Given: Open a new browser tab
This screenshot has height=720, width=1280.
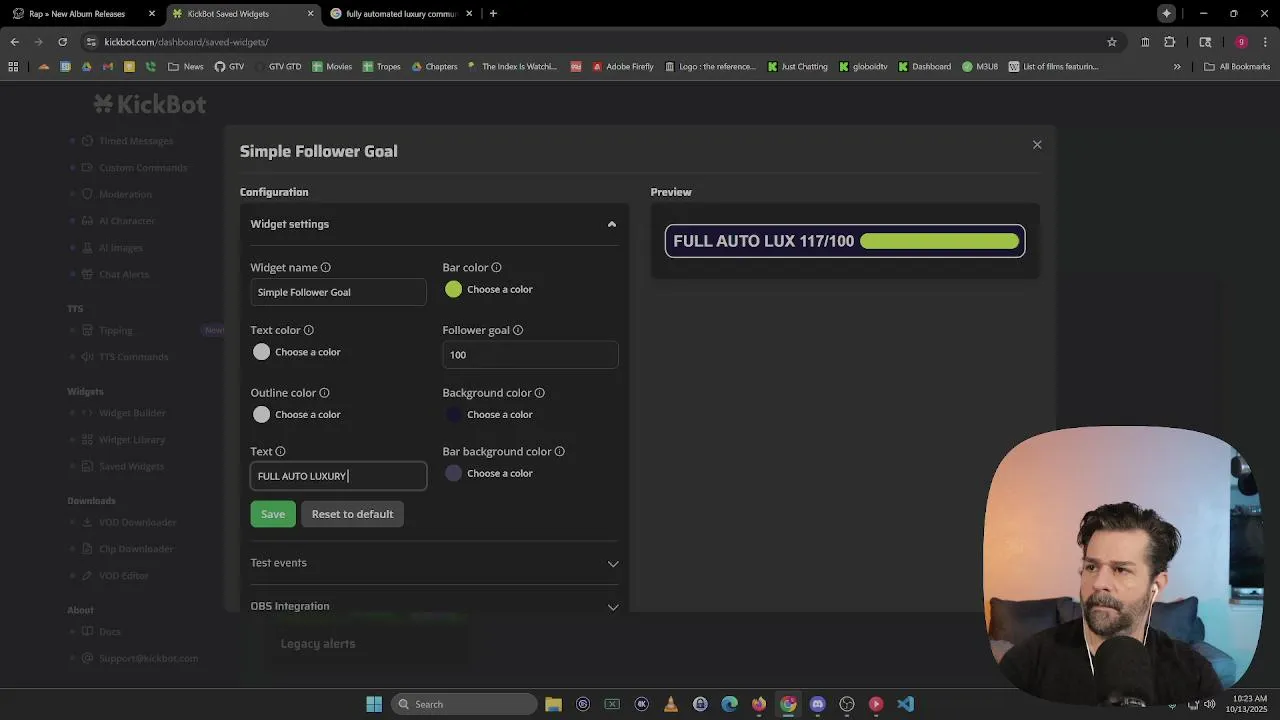Looking at the screenshot, I should pos(493,14).
